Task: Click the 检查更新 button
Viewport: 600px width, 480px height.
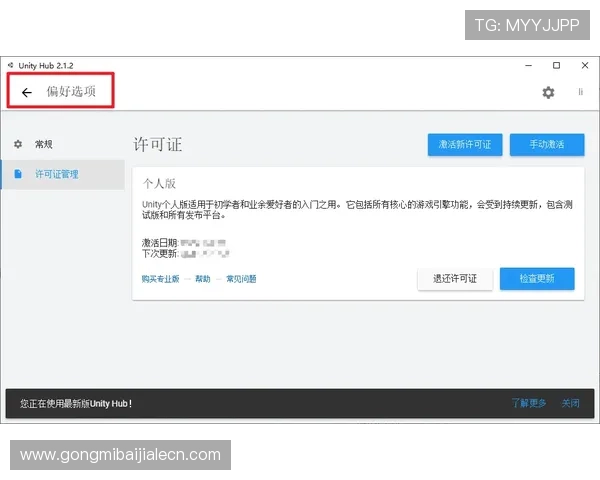Action: [537, 279]
